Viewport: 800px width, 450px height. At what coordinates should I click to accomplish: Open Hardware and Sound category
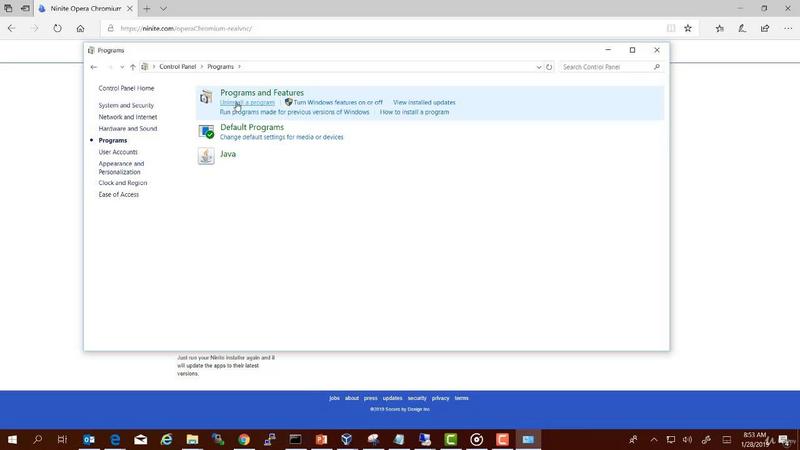click(x=128, y=129)
